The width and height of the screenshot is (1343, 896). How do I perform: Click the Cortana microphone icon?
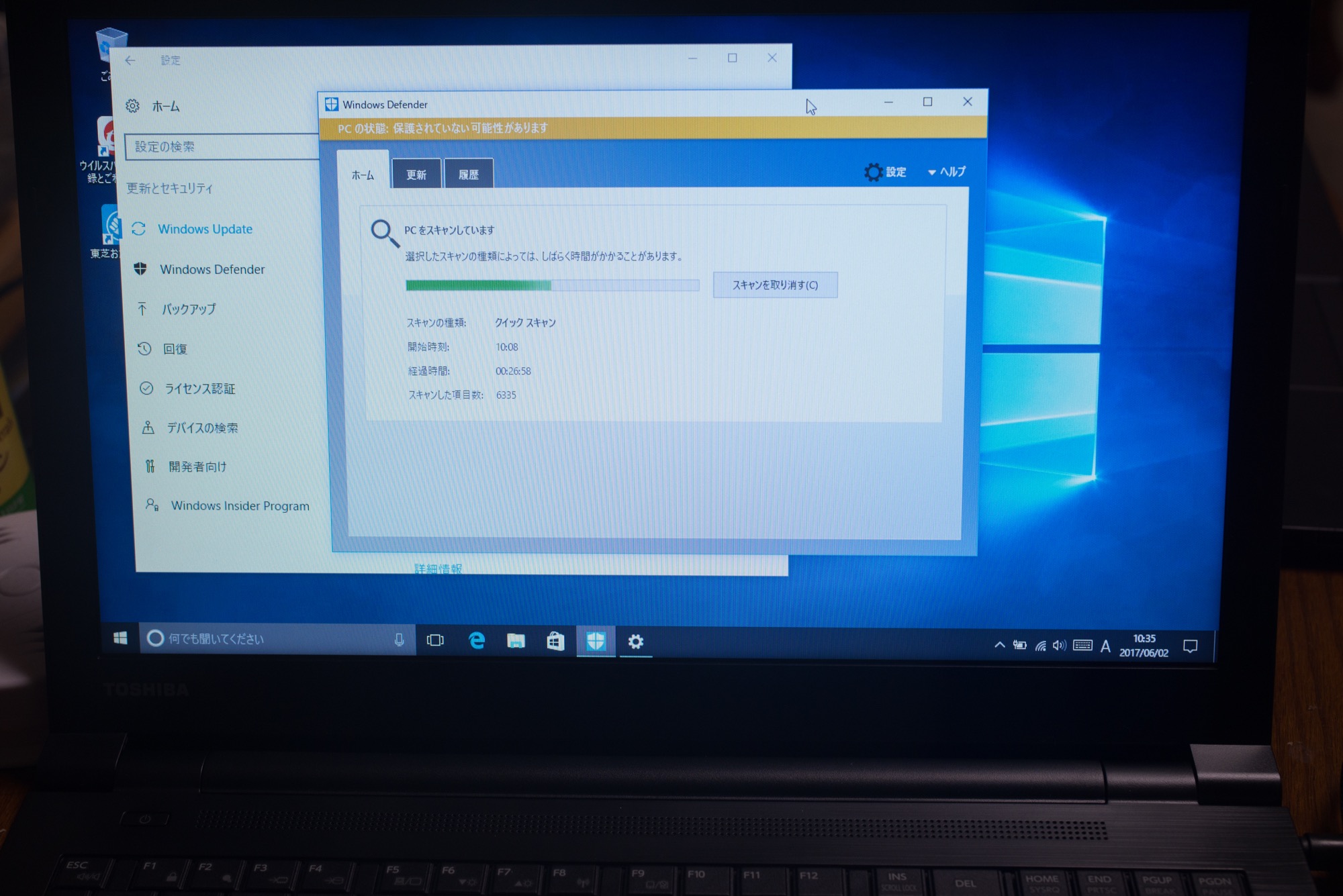[399, 640]
